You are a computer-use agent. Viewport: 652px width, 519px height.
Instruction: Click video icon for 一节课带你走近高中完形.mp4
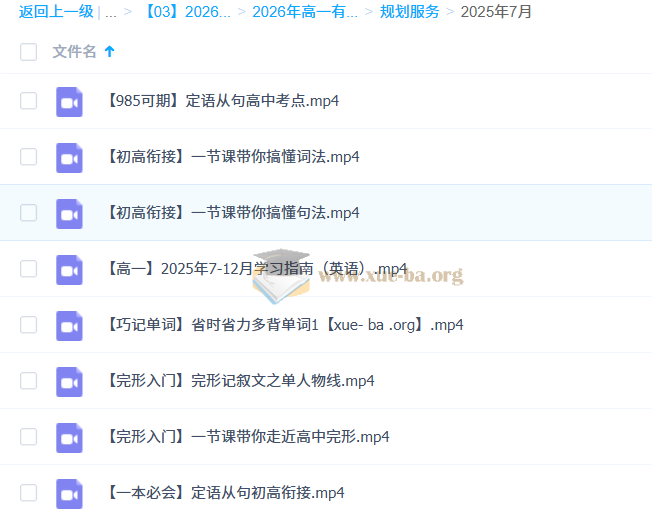(69, 437)
